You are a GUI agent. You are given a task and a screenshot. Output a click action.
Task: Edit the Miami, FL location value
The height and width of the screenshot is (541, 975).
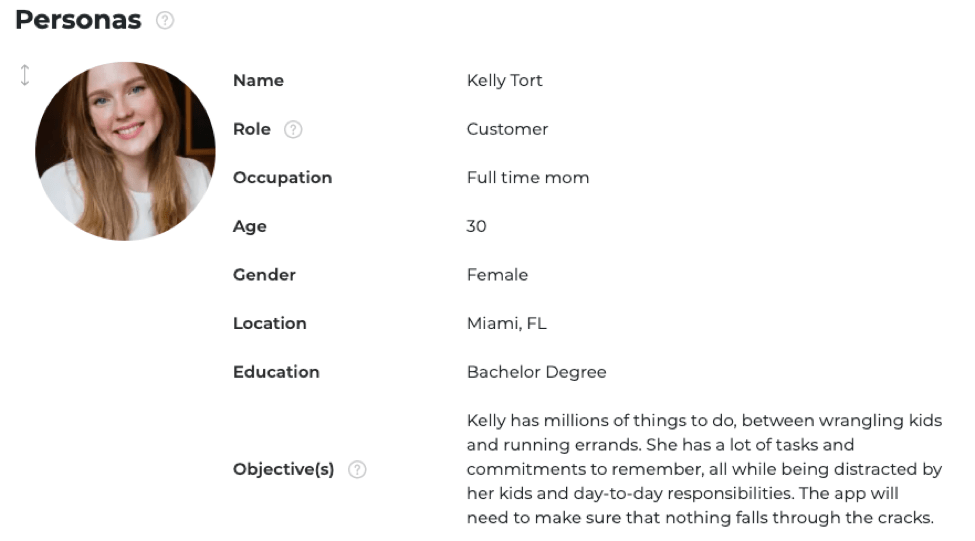click(506, 323)
